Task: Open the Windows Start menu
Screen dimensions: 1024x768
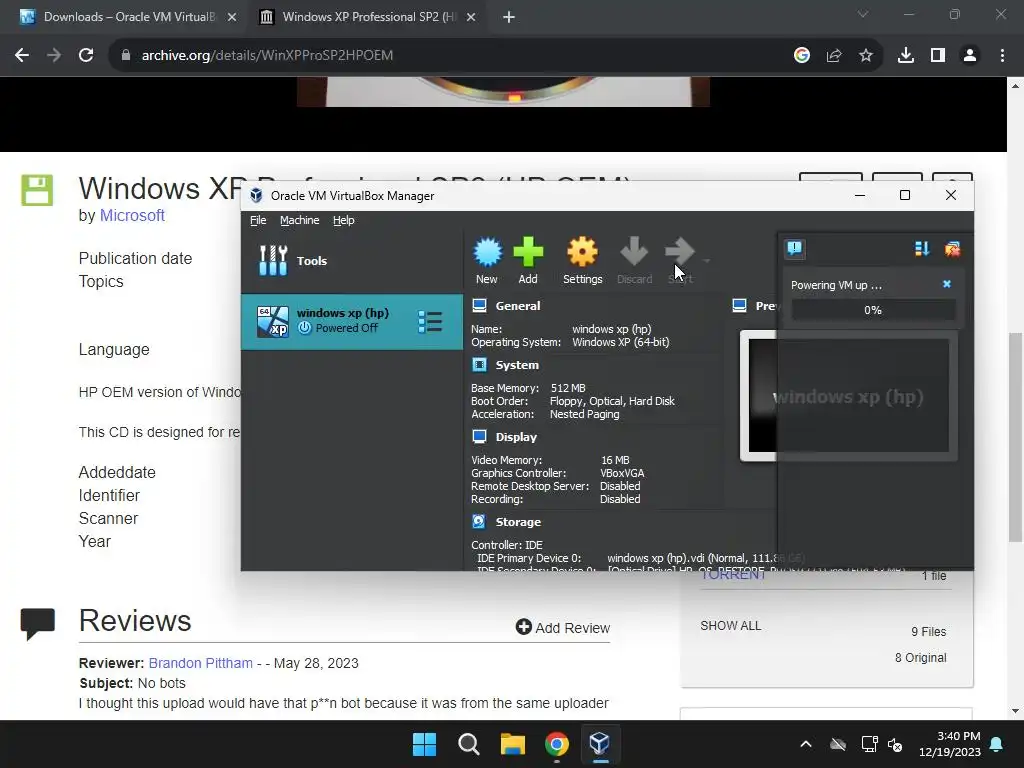Action: point(424,744)
